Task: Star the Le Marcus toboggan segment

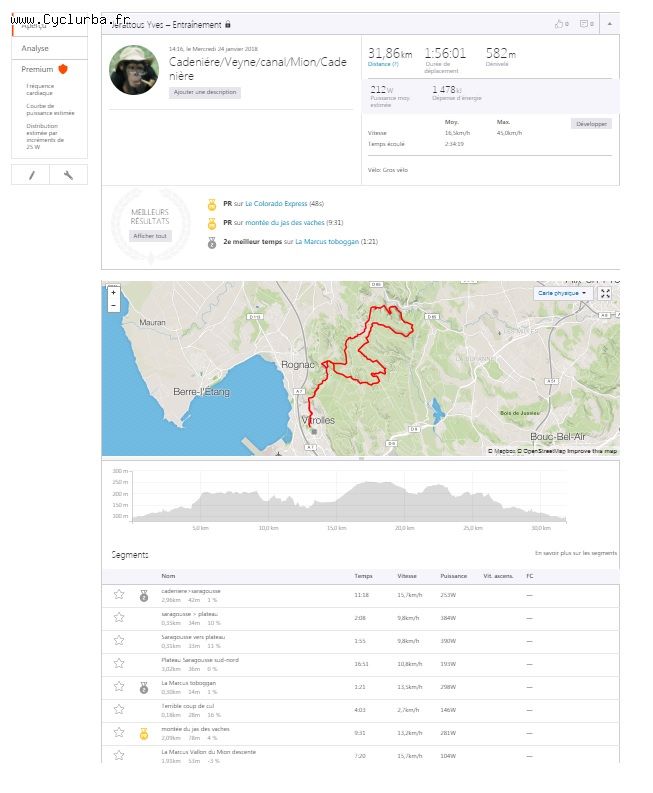Action: pyautogui.click(x=119, y=687)
